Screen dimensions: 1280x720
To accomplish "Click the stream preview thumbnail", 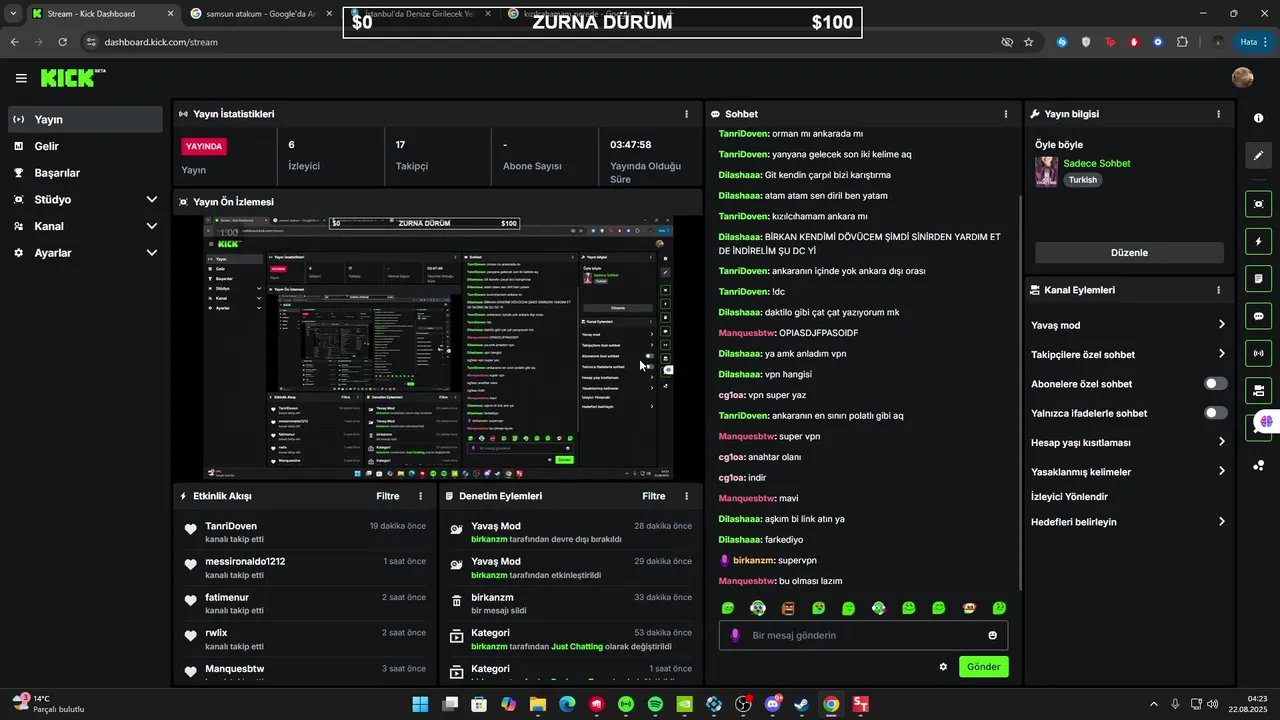I will [439, 347].
